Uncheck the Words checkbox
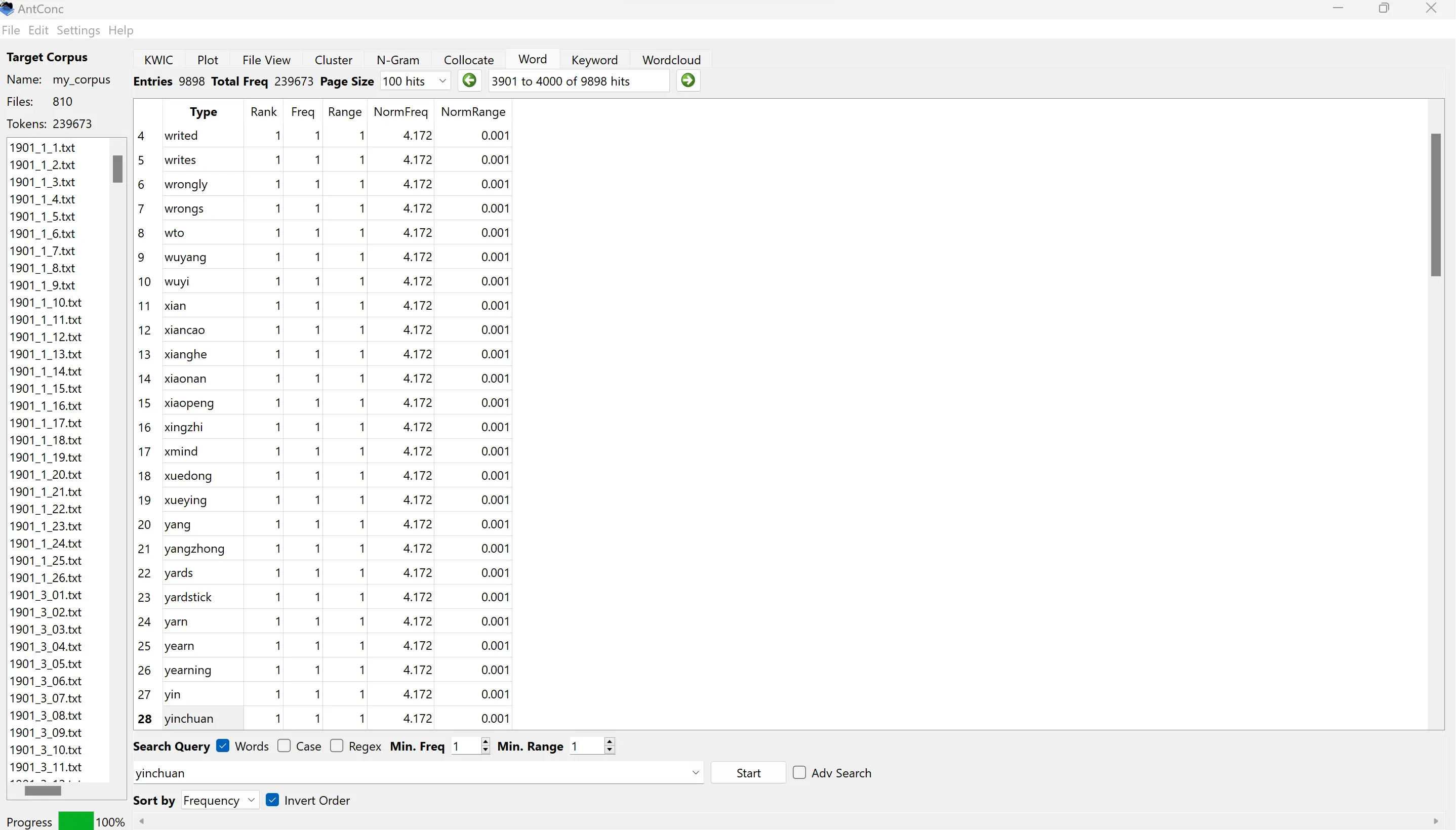Viewport: 1456px width, 830px height. point(223,745)
